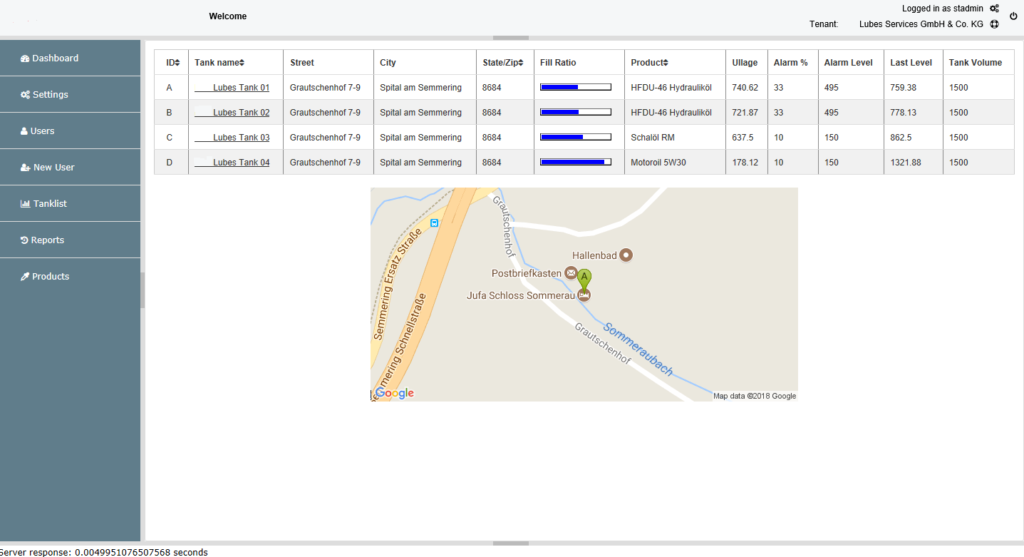The width and height of the screenshot is (1024, 557).
Task: Open the Dashboard menu item
Action: point(70,58)
